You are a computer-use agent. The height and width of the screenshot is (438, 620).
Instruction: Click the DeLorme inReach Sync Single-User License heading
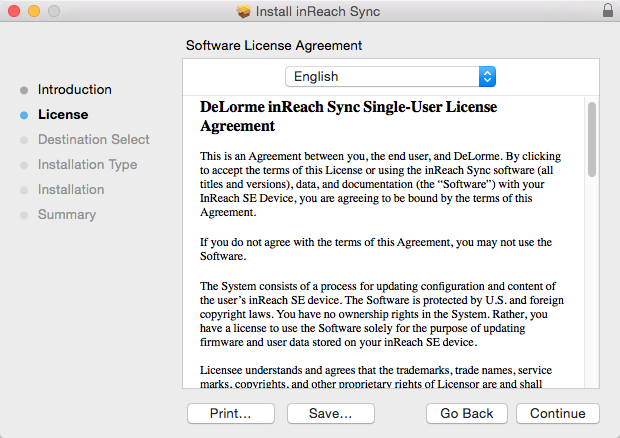pos(348,116)
